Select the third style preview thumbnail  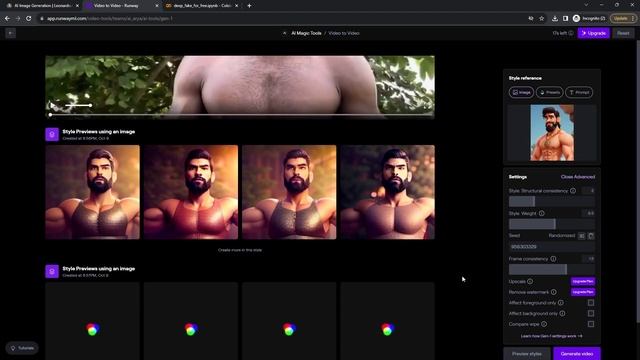[x=289, y=192]
